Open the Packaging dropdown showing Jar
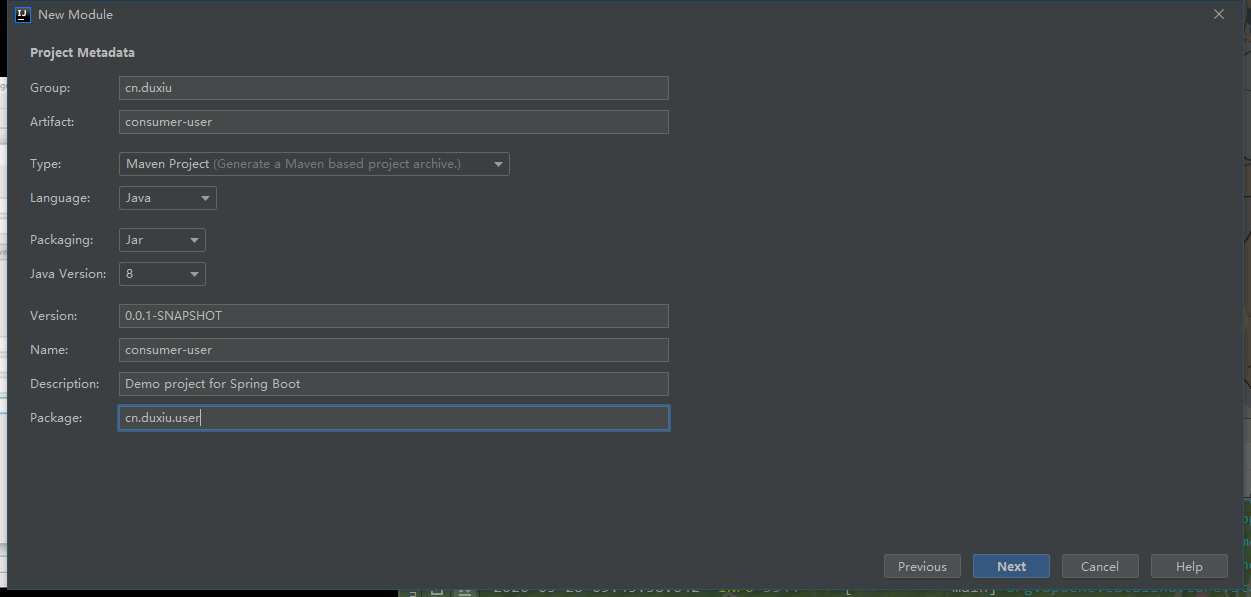 coord(162,240)
